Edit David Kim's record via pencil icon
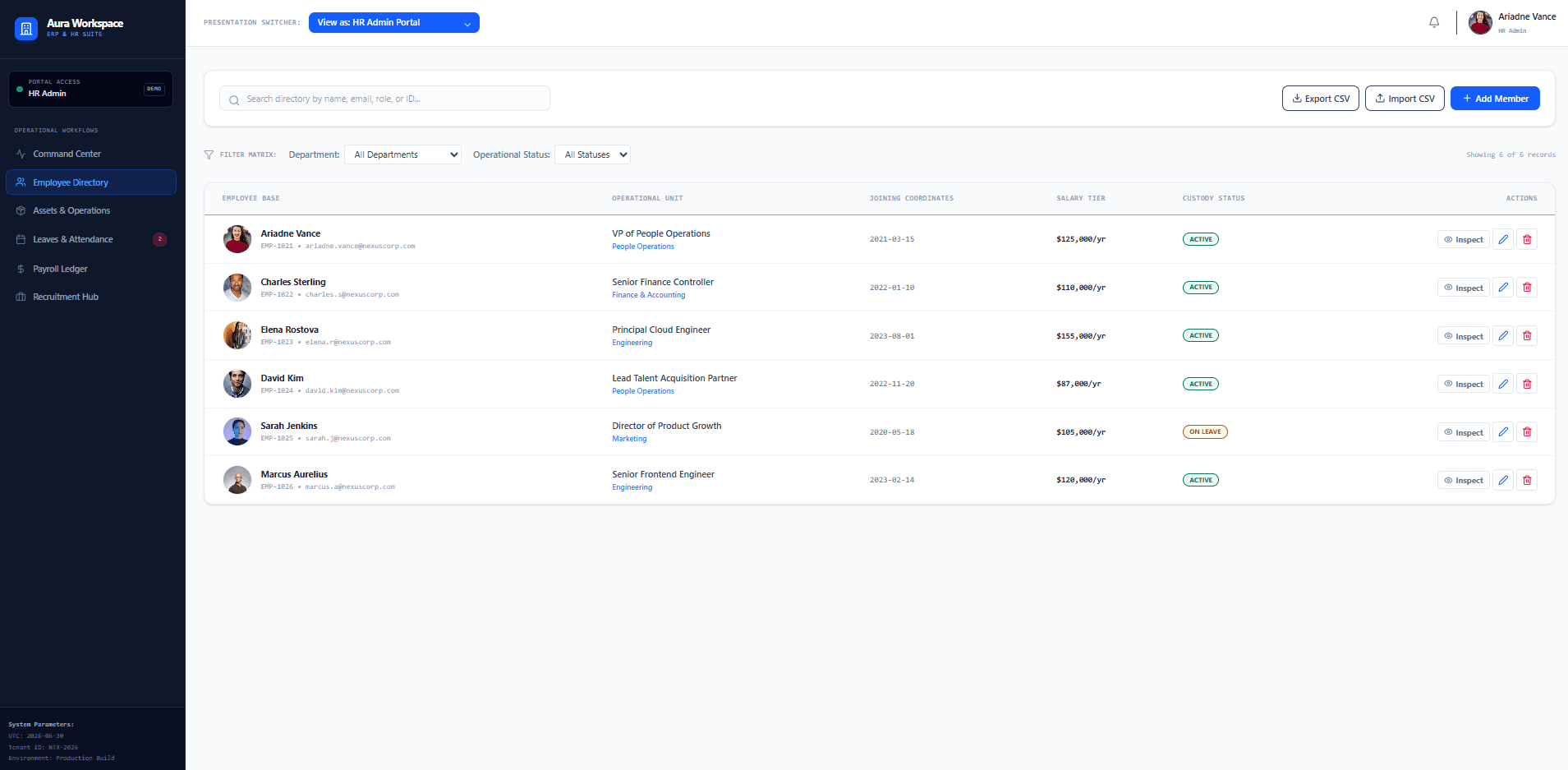 (x=1503, y=384)
